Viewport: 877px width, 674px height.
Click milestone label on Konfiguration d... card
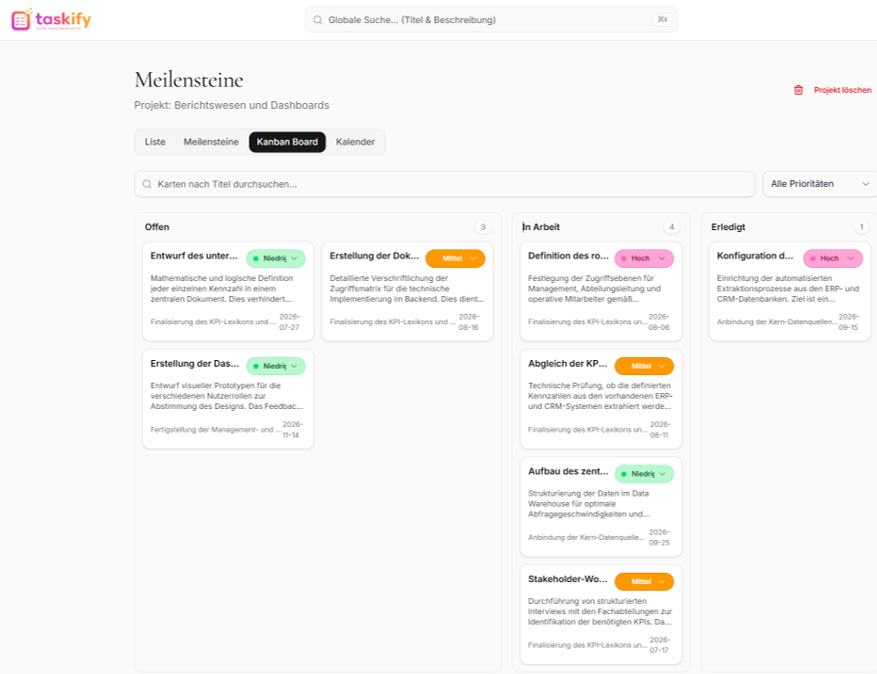tap(776, 322)
